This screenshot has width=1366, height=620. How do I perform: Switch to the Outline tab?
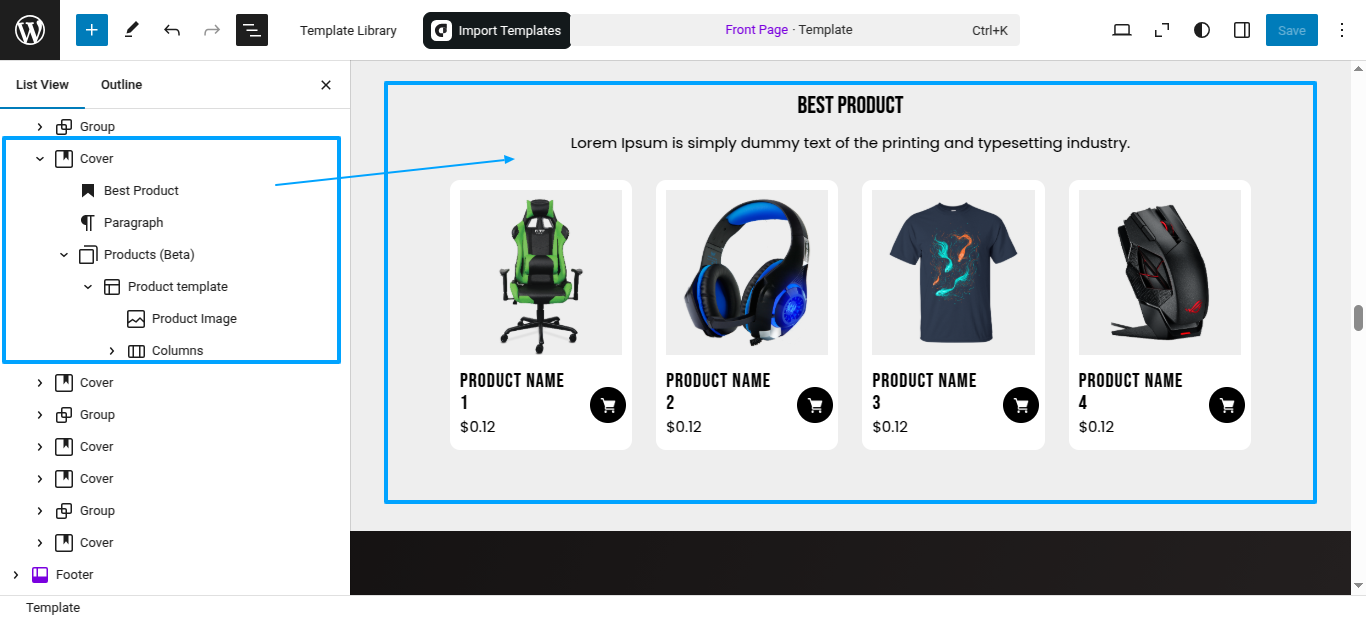121,85
